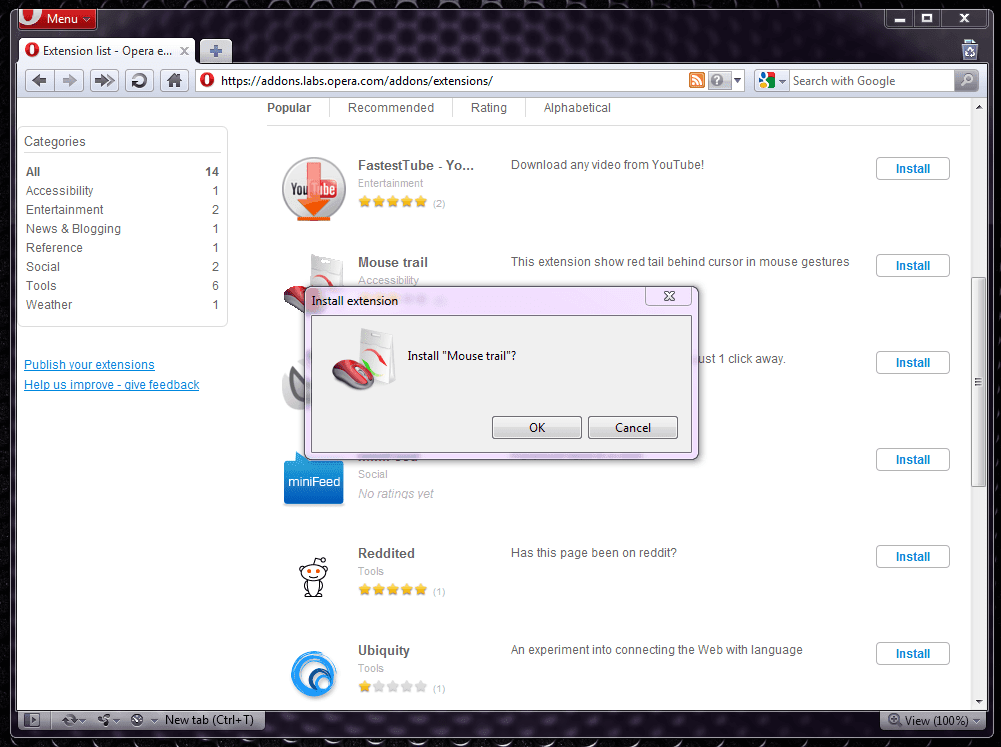1001x747 pixels.
Task: Click the page vertical scrollbar thumb
Action: (x=978, y=382)
